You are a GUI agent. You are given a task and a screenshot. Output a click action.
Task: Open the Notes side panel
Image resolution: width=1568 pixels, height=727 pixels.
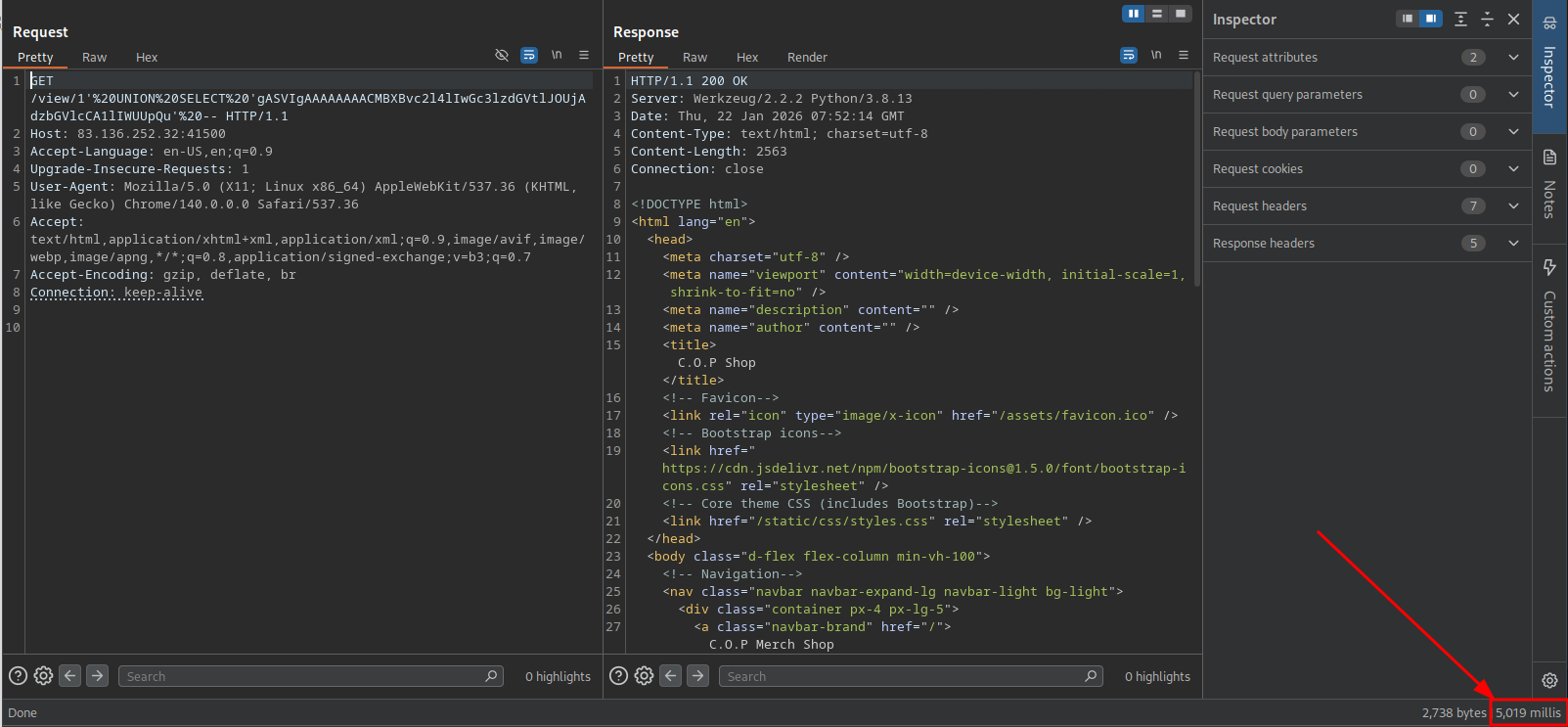1549,184
